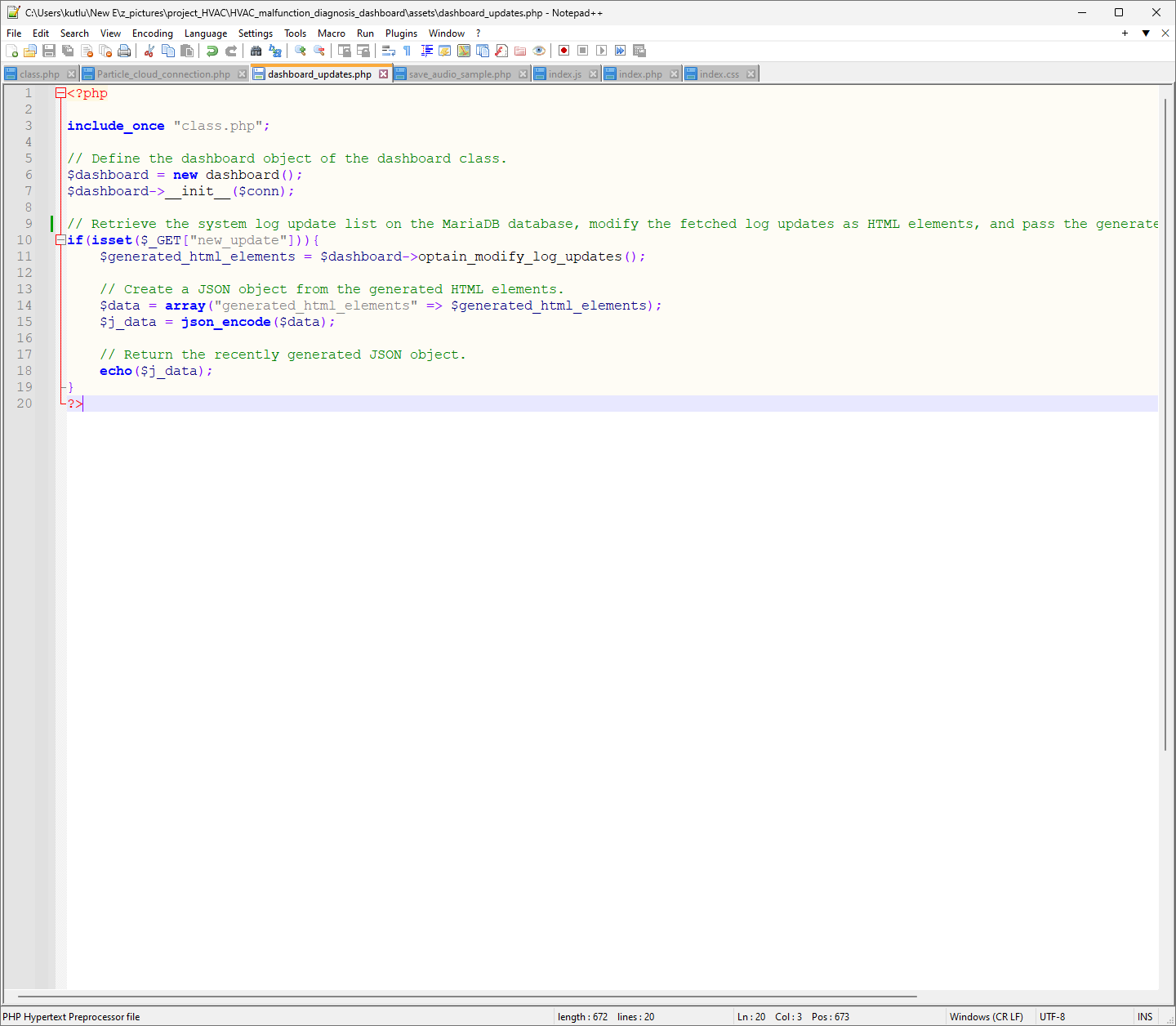This screenshot has height=1026, width=1176.
Task: Collapse the code fold at line 10
Action: click(x=60, y=240)
